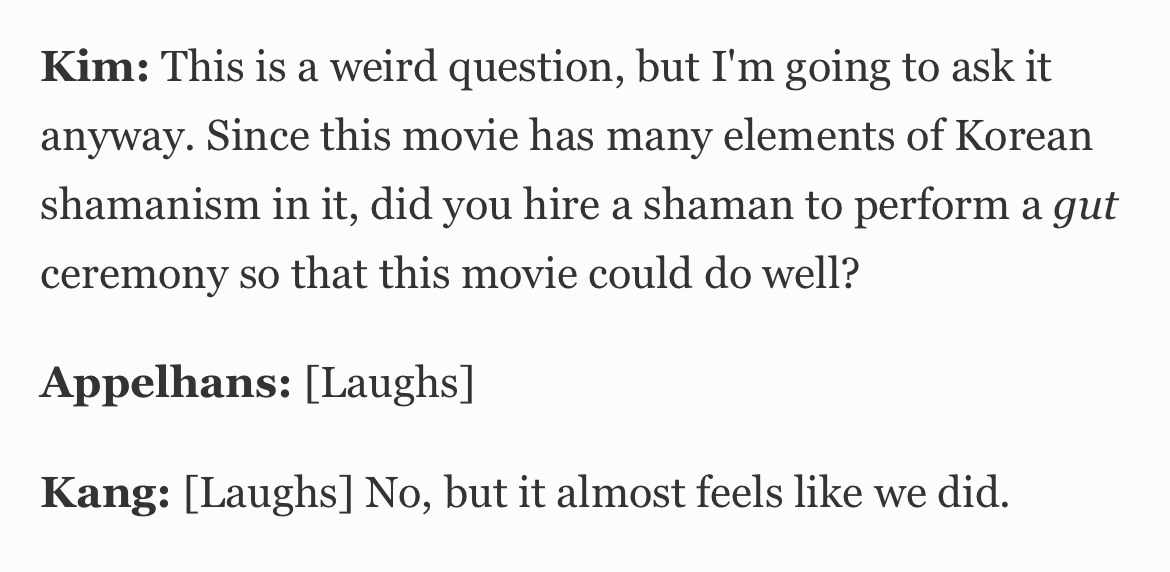Click the bold speaker name "Appelhans:"

(165, 384)
